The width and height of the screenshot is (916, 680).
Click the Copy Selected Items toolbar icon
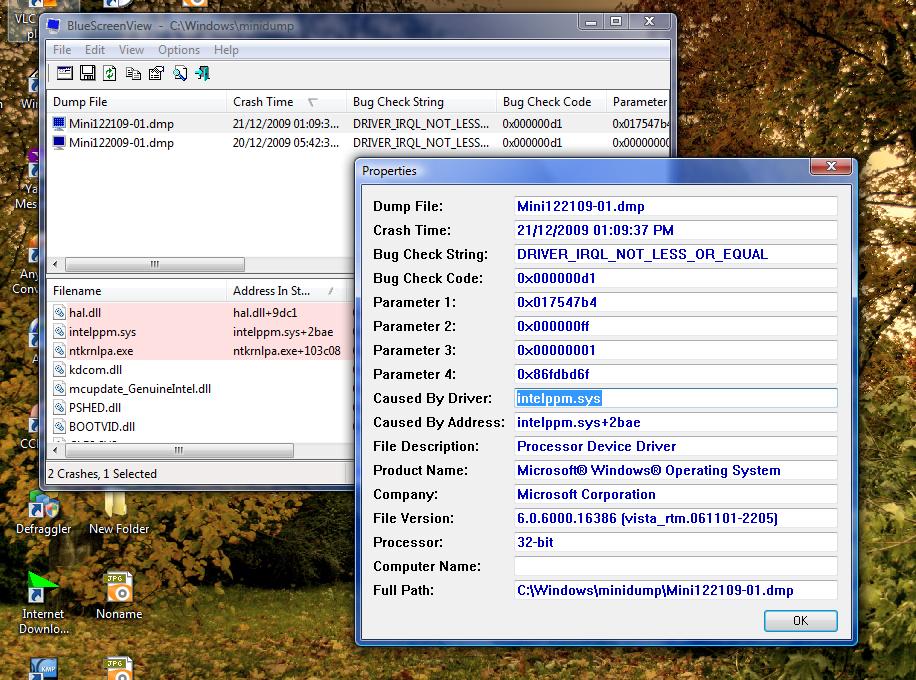click(x=133, y=73)
